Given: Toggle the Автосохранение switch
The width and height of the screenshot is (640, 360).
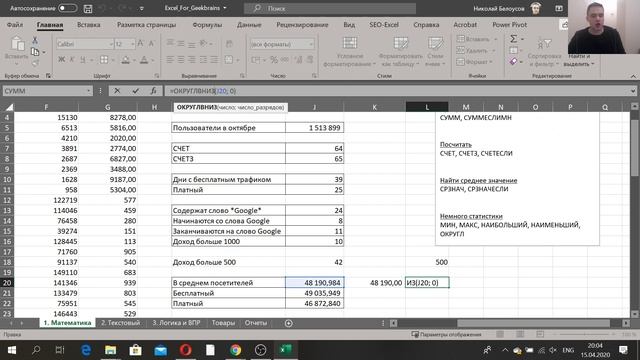Looking at the screenshot, I should pyautogui.click(x=67, y=8).
